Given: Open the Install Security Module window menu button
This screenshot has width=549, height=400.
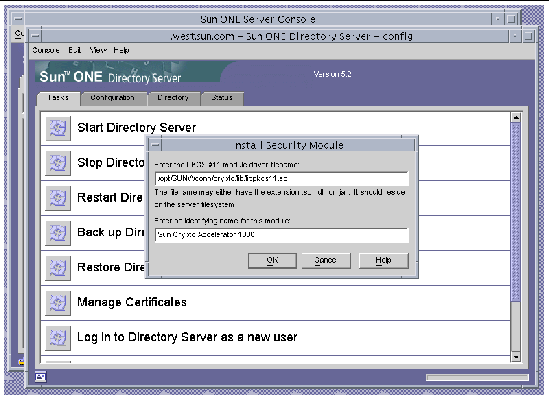Looking at the screenshot, I should tap(155, 145).
